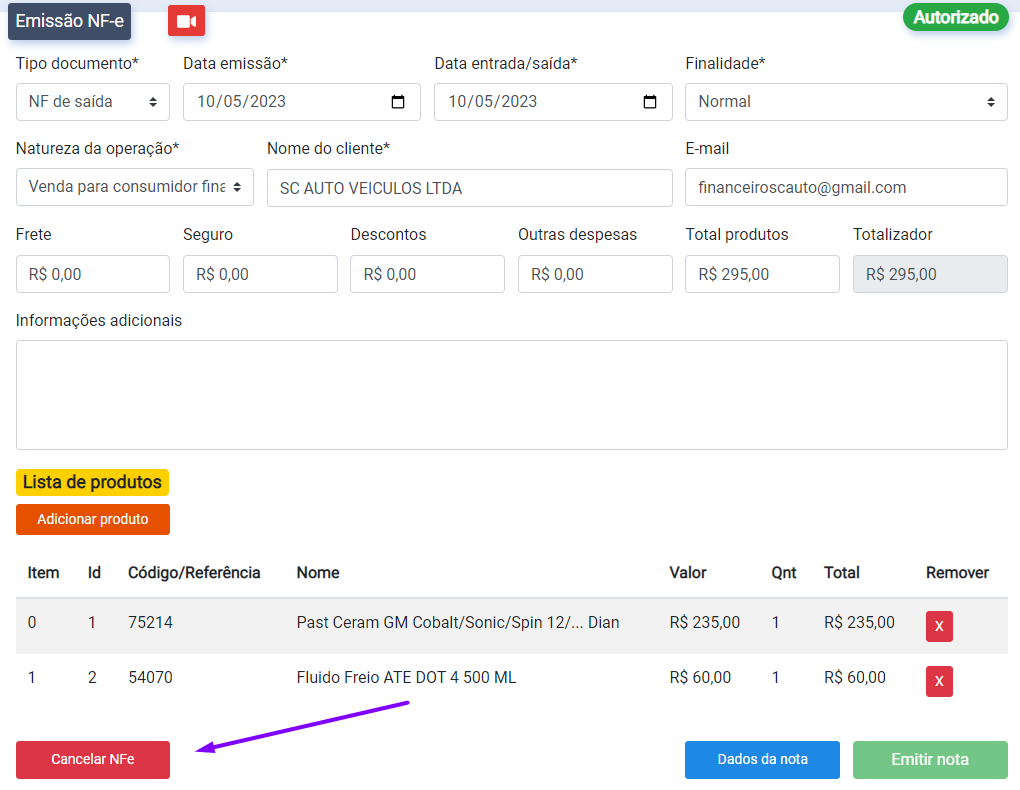Click the Autorizado status badge
Screen dimensions: 1020x790
[955, 18]
